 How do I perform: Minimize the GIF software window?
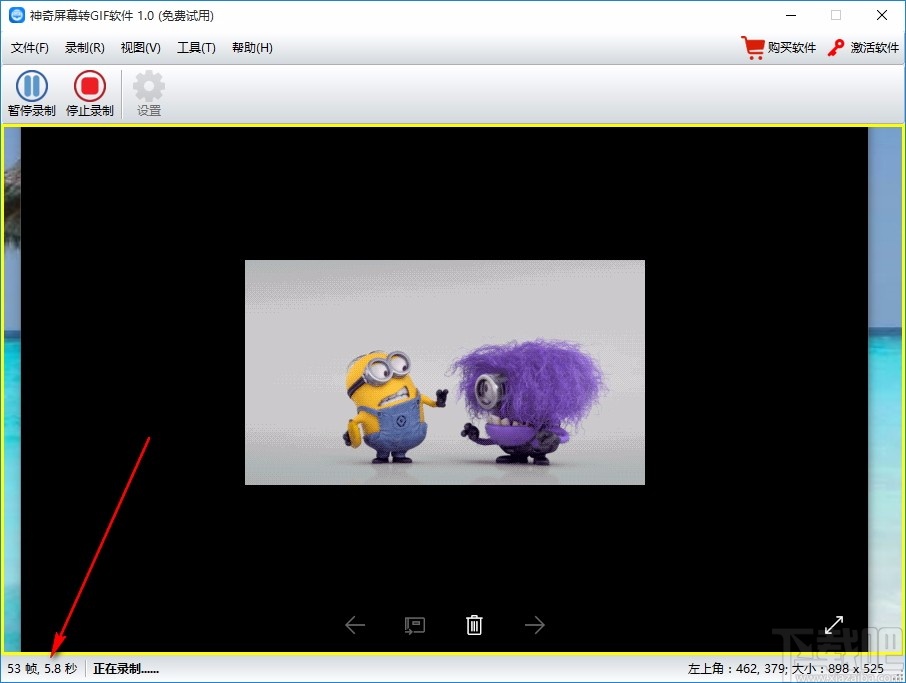791,16
